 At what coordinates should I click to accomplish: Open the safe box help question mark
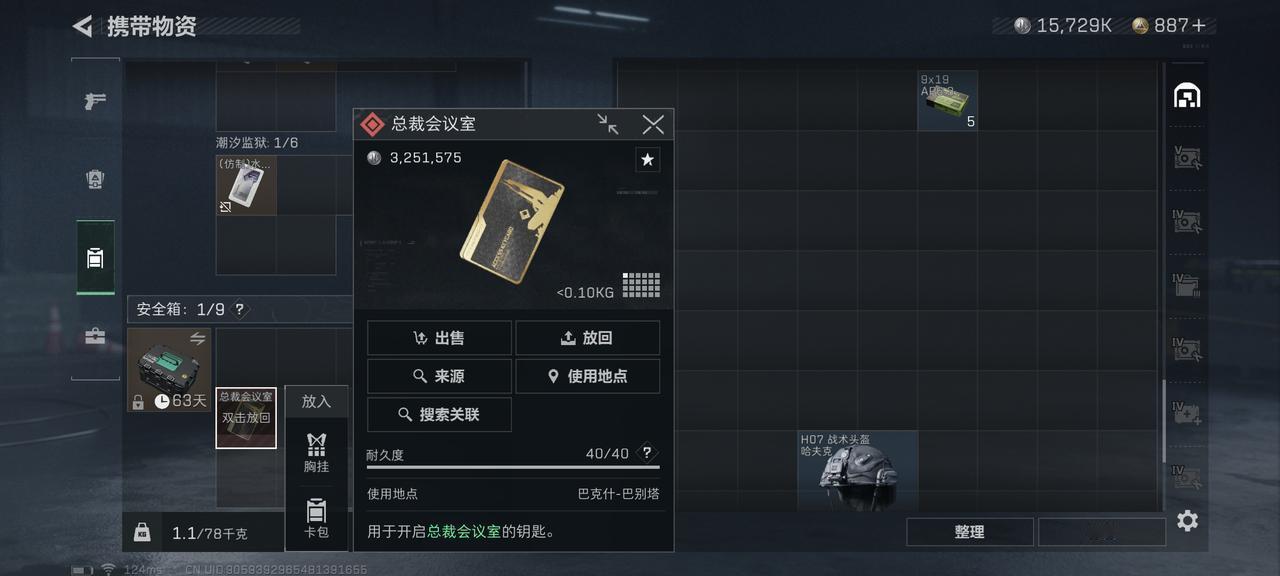pos(239,310)
